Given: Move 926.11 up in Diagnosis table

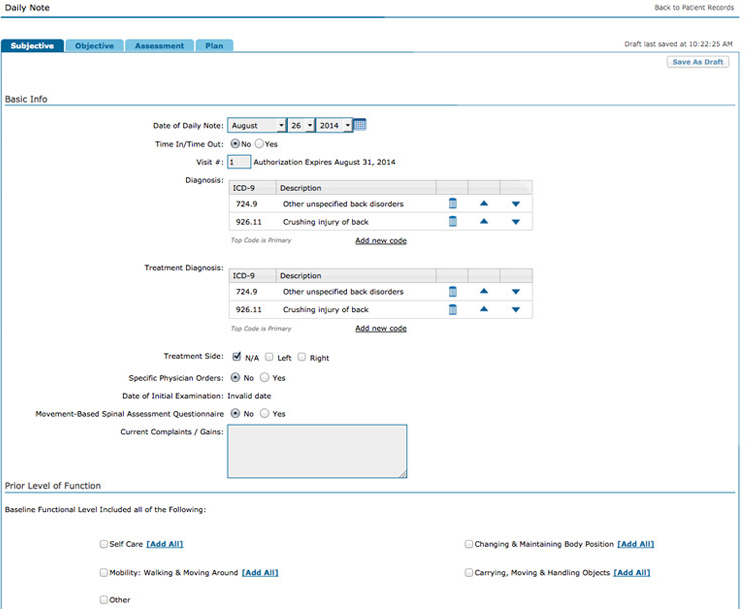Looking at the screenshot, I should 484,221.
